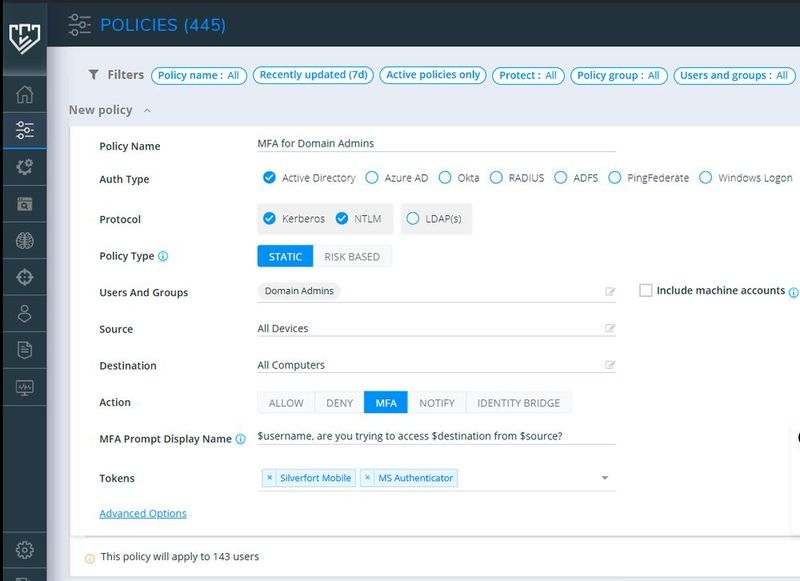Click the Domain Admins group chip
The image size is (800, 581).
(299, 291)
